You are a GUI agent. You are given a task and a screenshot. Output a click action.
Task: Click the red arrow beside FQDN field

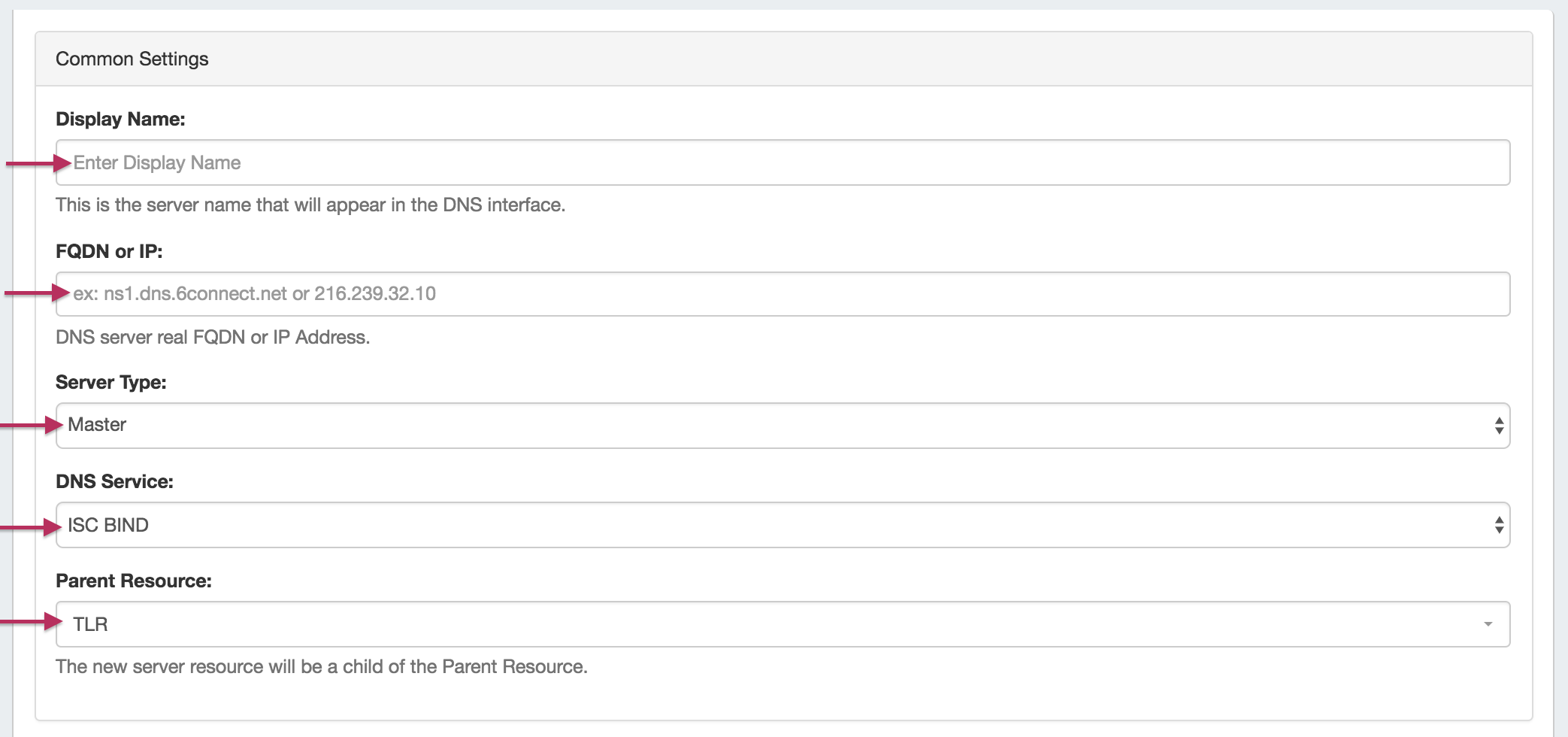coord(38,293)
